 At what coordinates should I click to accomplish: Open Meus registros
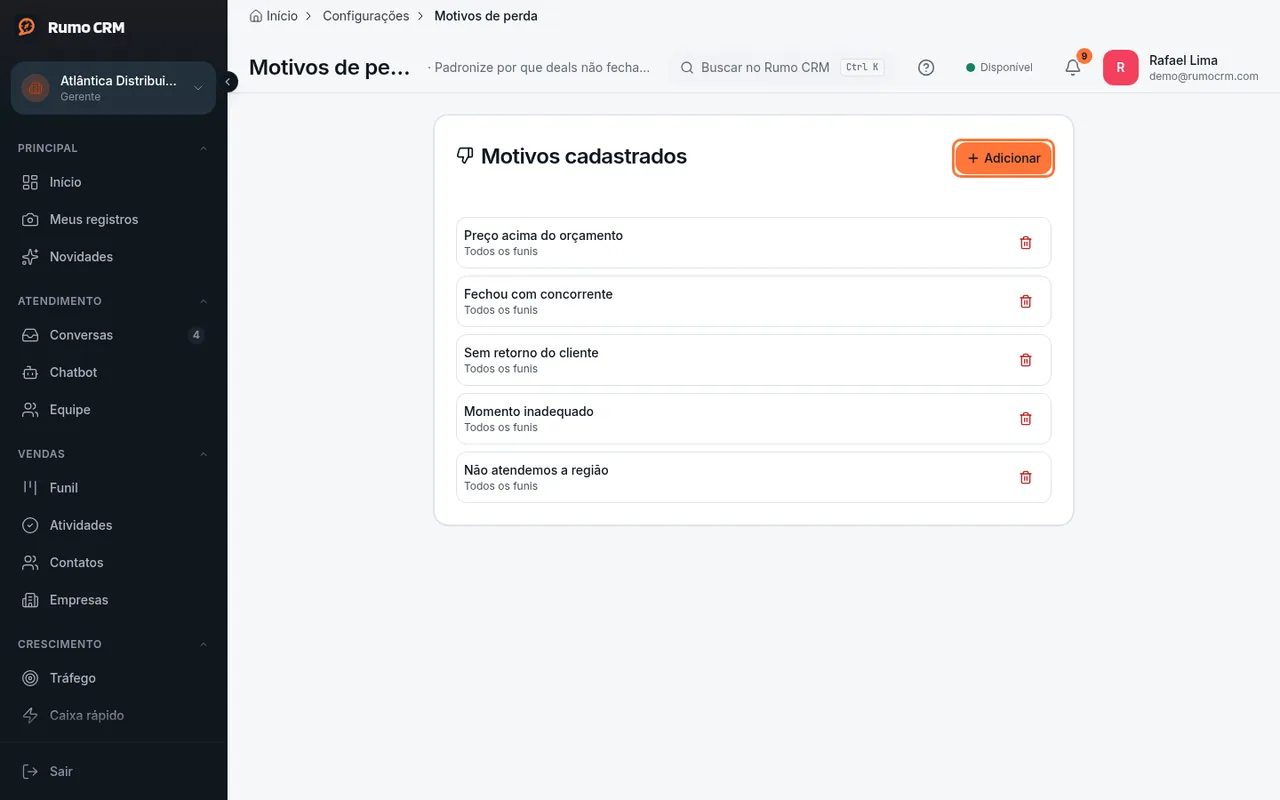[113, 219]
